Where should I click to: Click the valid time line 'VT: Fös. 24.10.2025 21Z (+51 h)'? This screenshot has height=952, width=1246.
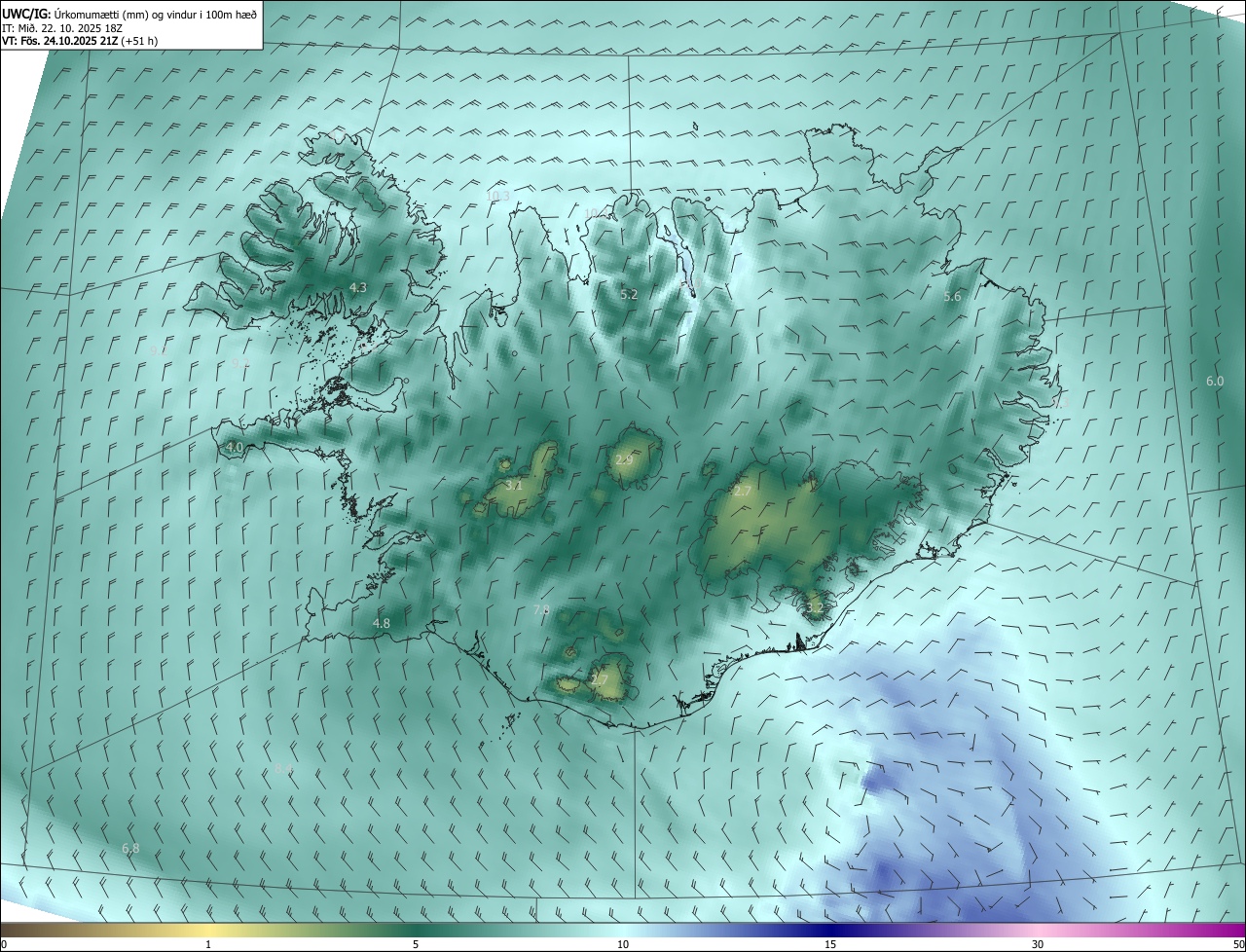tap(80, 41)
